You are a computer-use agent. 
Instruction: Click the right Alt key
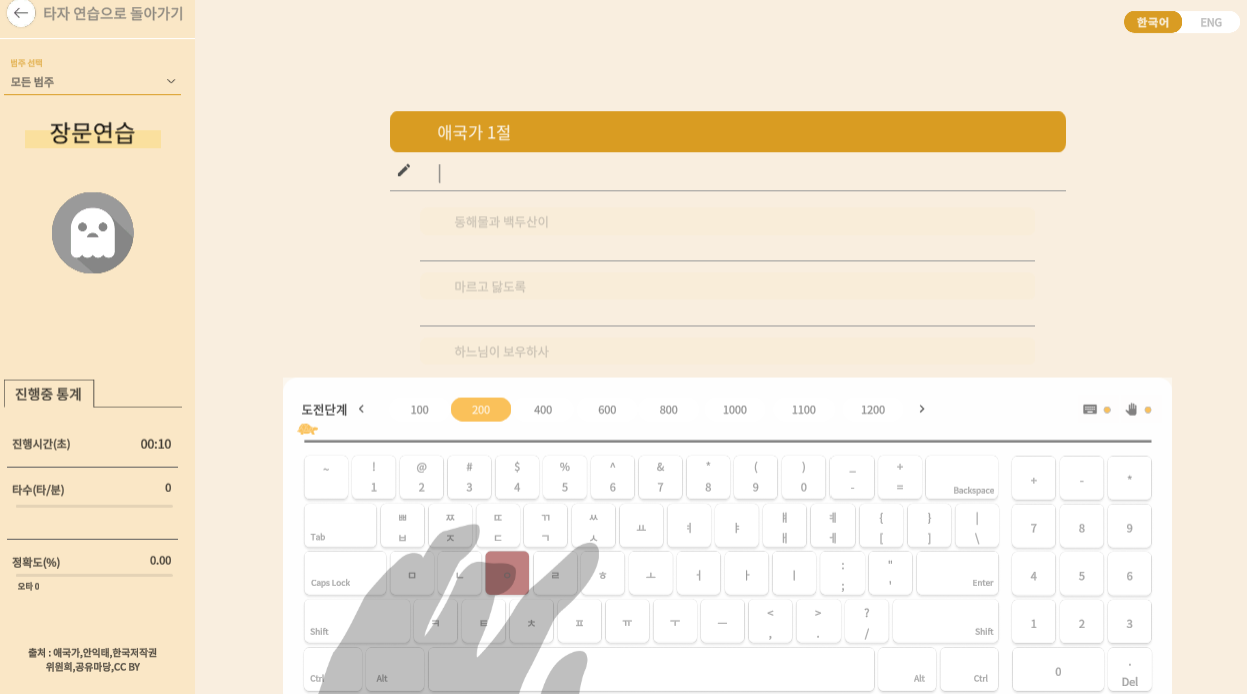pyautogui.click(x=907, y=670)
